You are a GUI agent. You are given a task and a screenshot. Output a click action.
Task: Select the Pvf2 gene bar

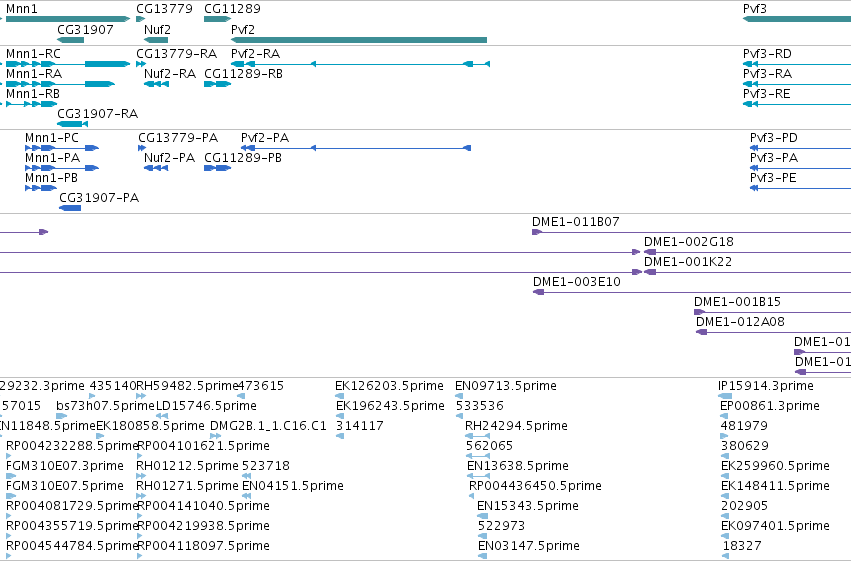[359, 40]
